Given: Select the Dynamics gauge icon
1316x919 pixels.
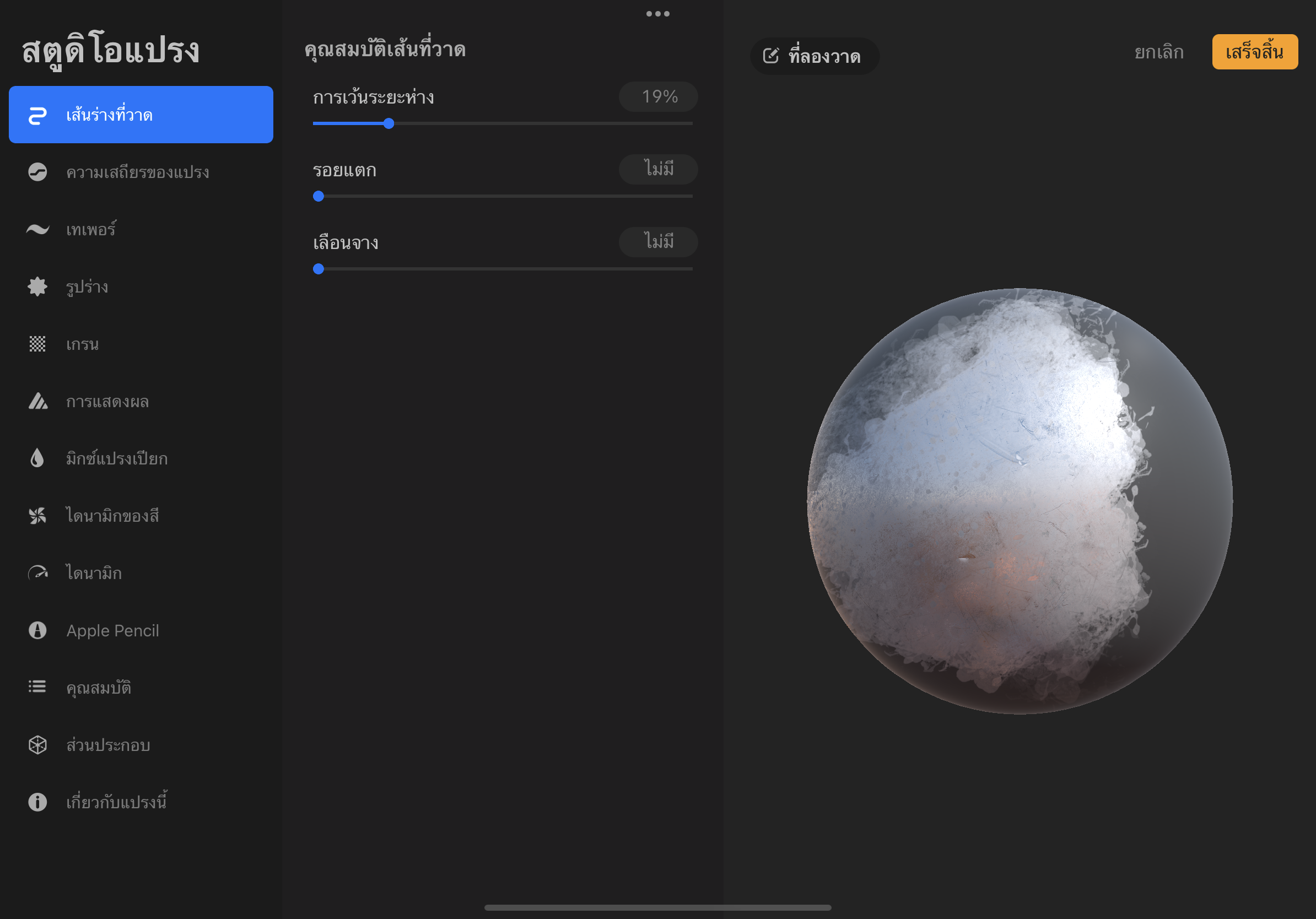Looking at the screenshot, I should (x=38, y=573).
